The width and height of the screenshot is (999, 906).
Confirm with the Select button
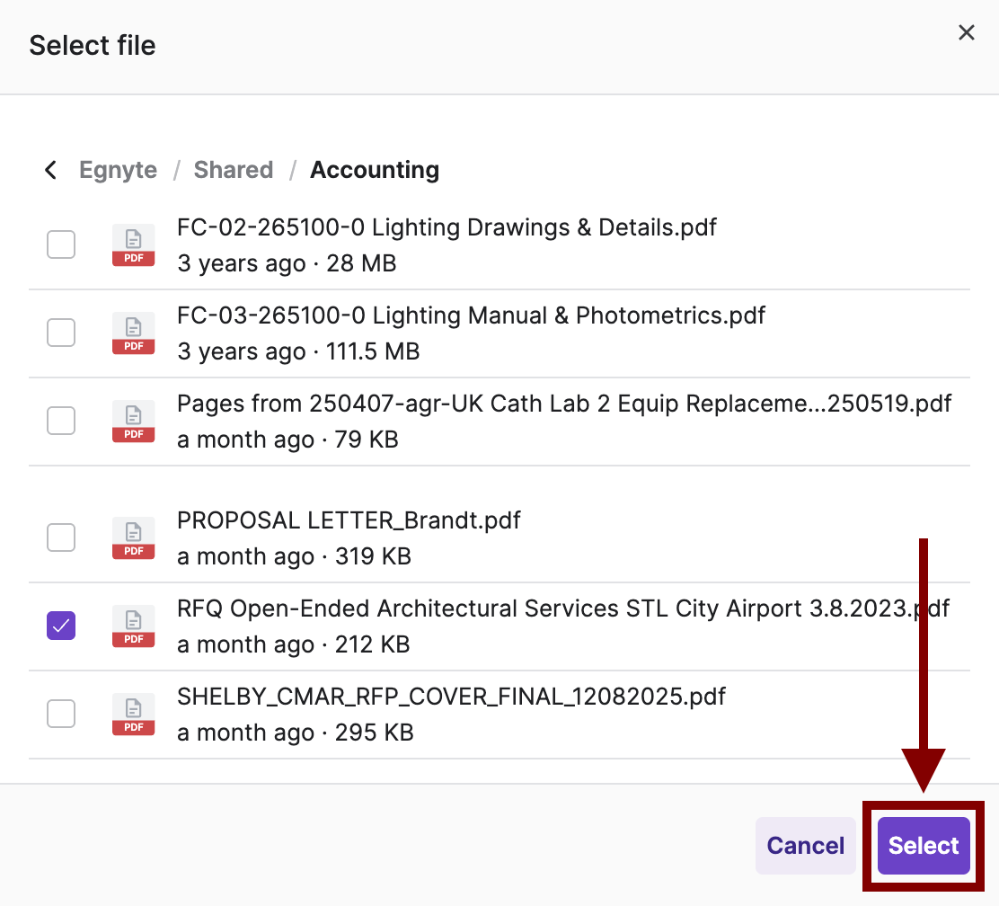[923, 845]
